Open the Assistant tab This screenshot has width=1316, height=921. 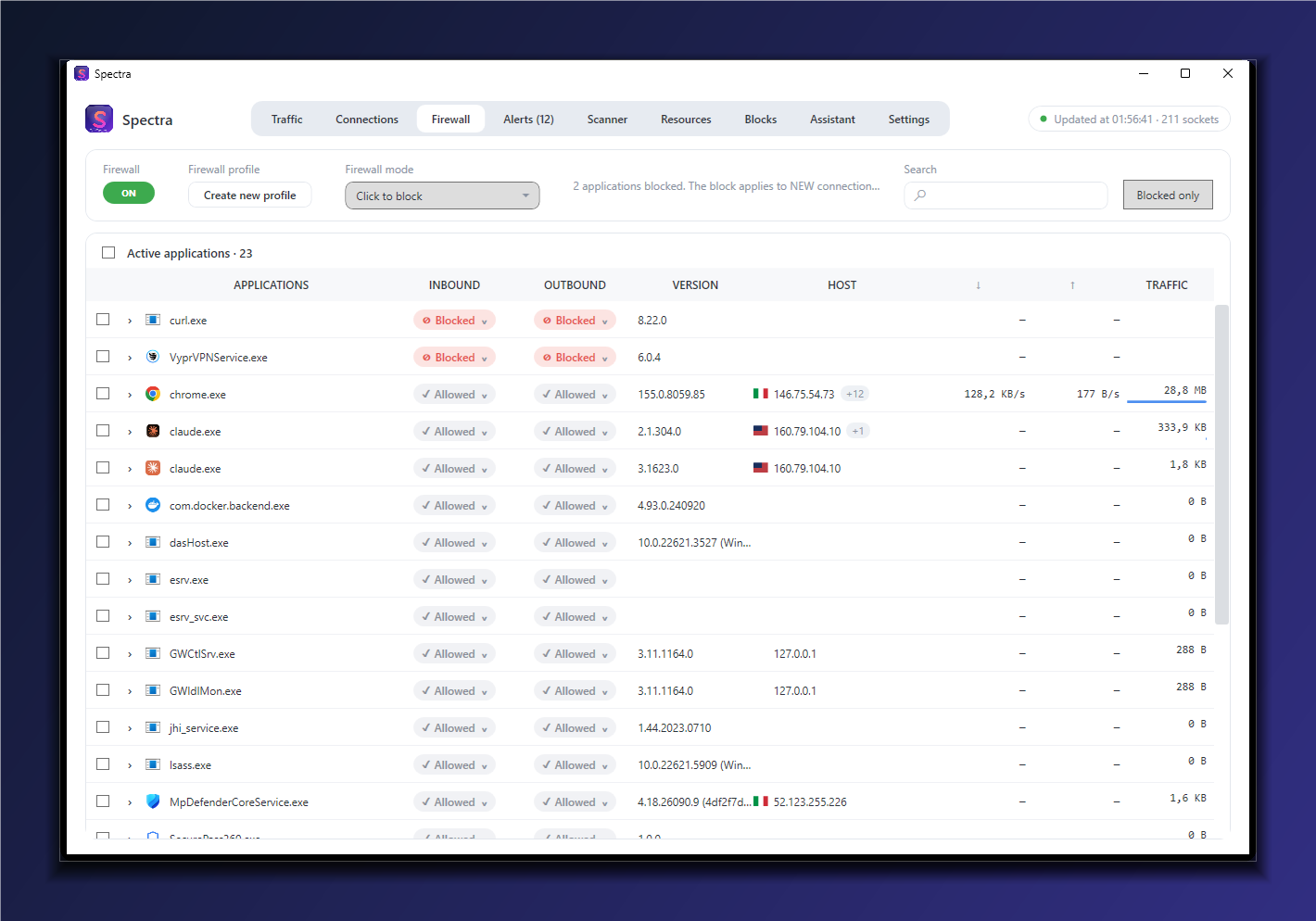pyautogui.click(x=832, y=120)
